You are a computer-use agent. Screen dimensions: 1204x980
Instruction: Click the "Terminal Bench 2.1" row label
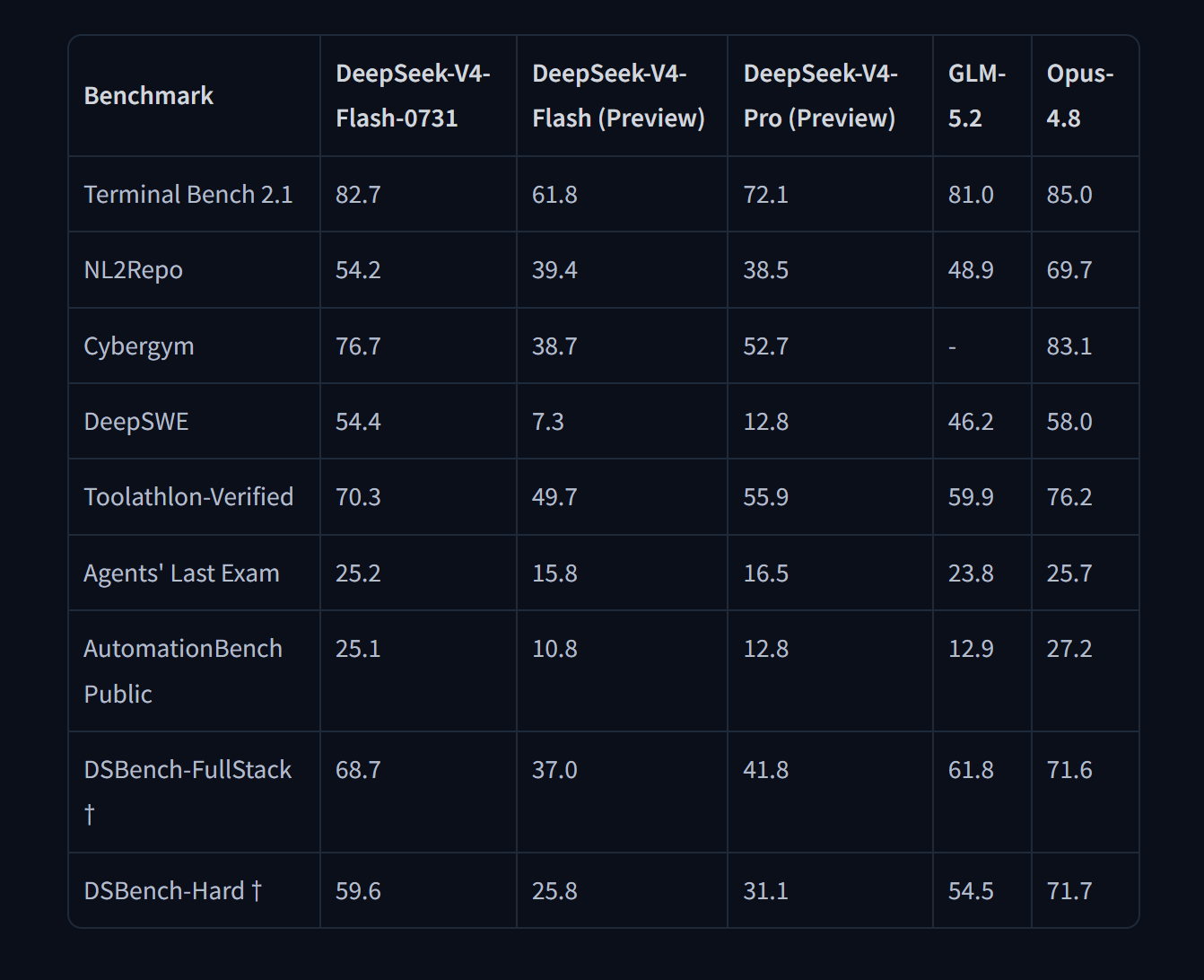pos(188,195)
